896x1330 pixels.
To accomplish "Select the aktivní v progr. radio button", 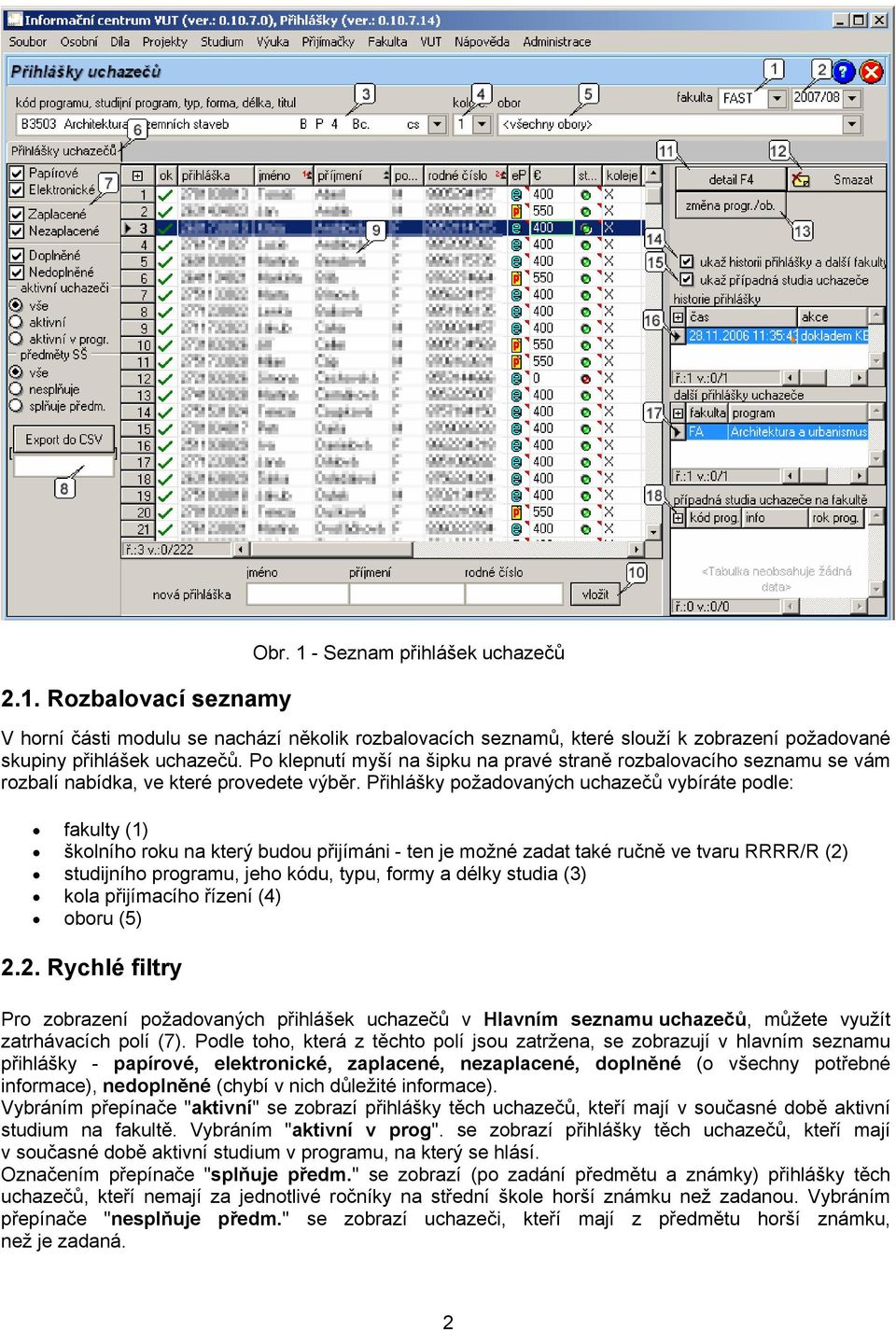I will pyautogui.click(x=16, y=339).
